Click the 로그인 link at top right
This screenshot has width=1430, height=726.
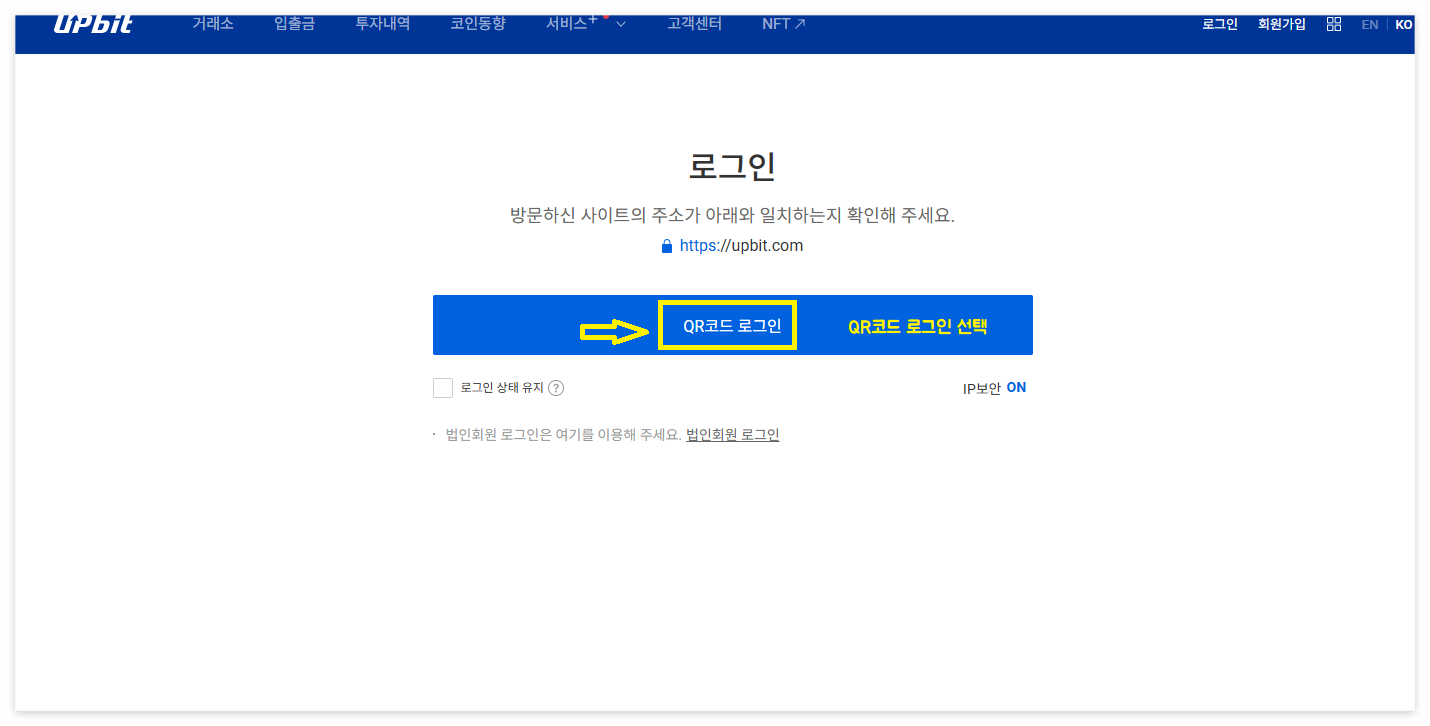click(1219, 24)
